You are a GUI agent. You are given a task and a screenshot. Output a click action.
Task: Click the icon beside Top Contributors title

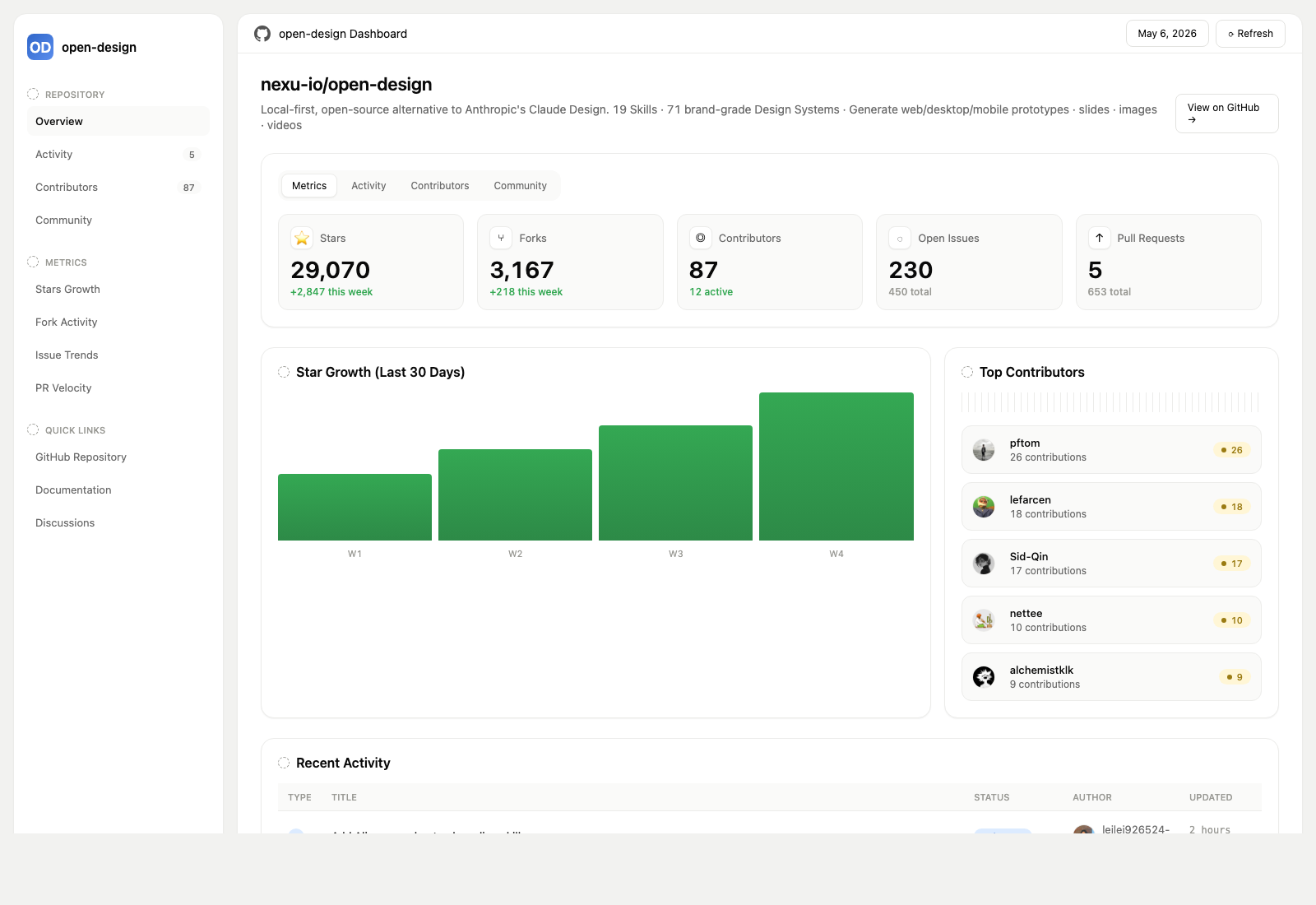pos(967,372)
